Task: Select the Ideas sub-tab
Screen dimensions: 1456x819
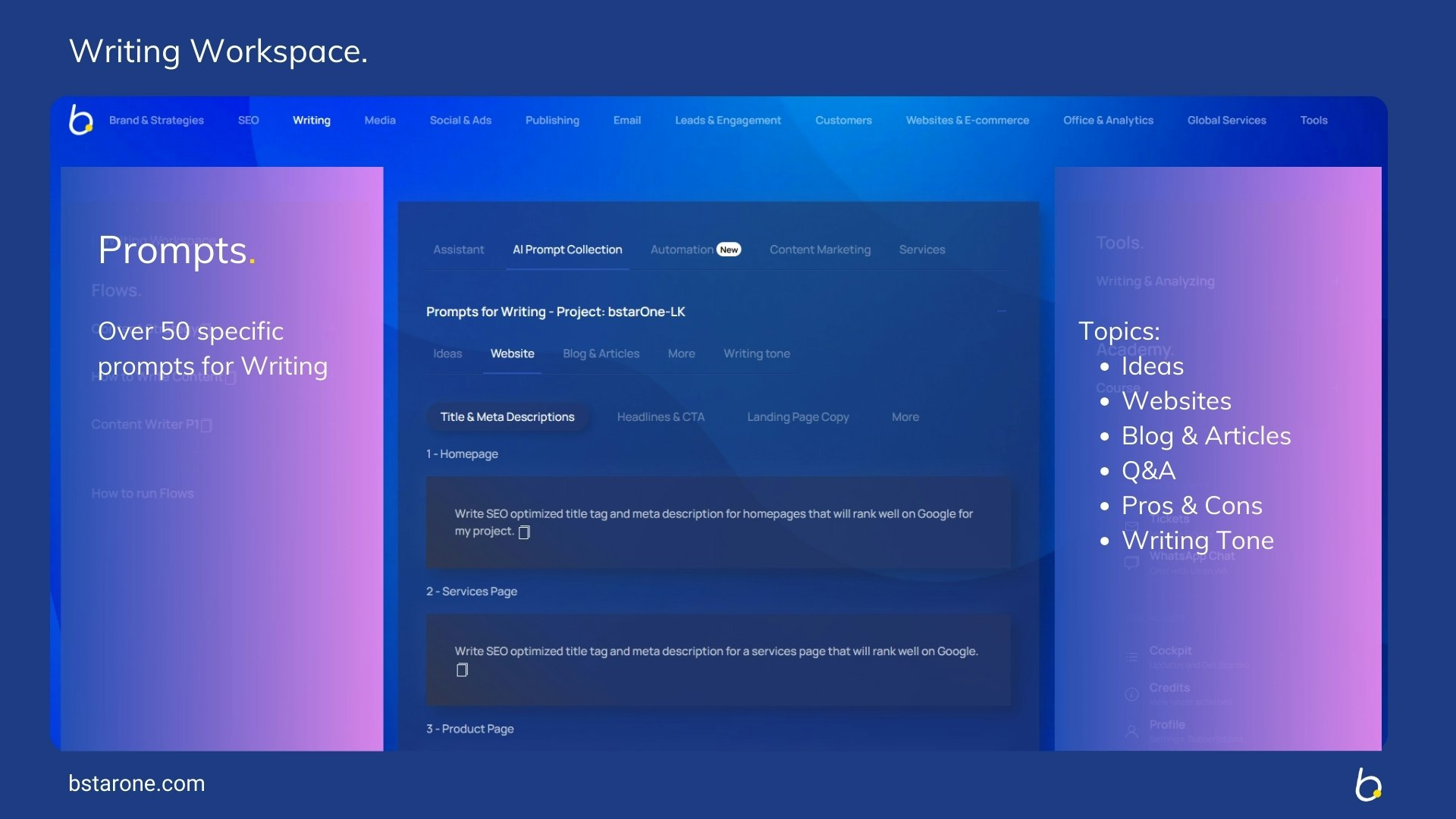Action: [447, 353]
